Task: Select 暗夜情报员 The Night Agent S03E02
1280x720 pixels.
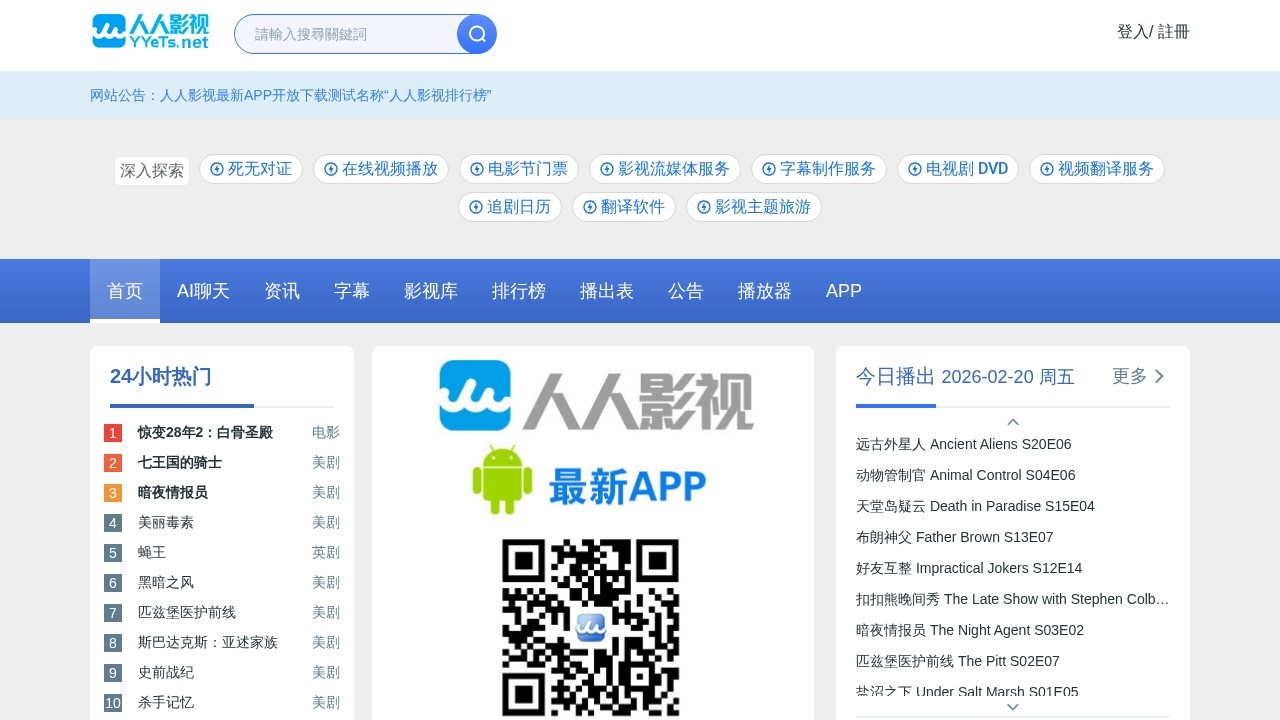Action: coord(969,630)
